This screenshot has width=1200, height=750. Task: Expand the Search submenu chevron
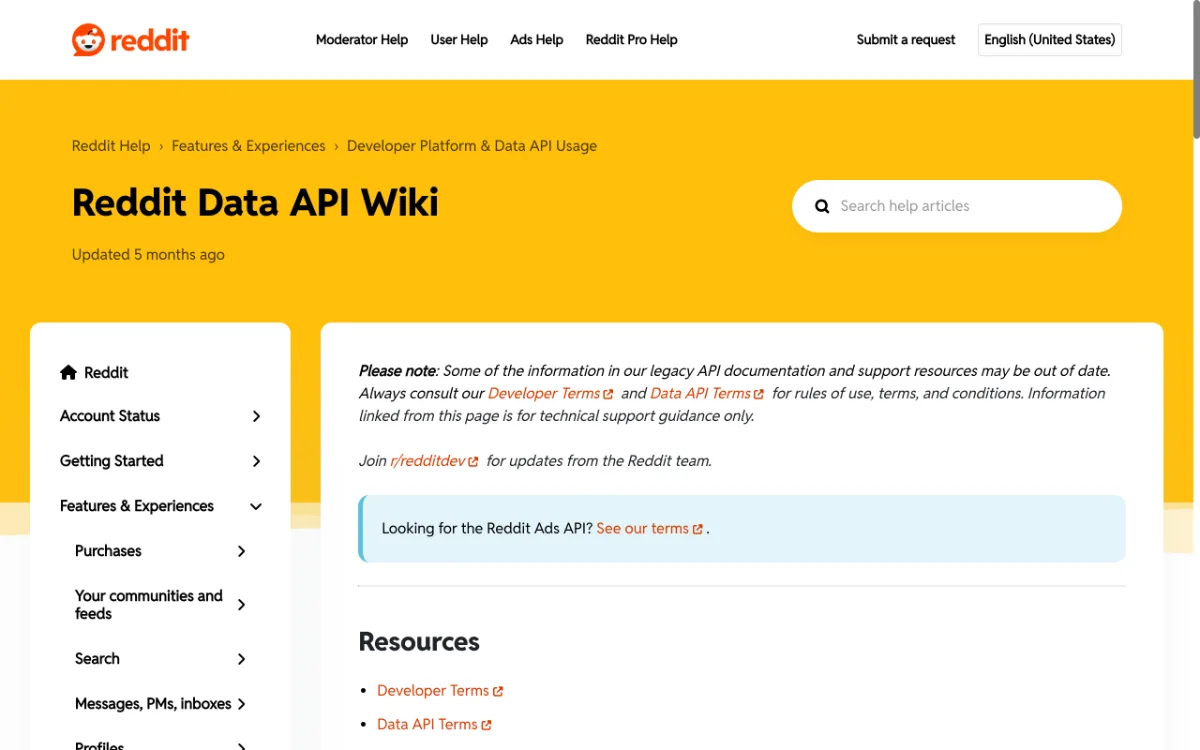click(241, 659)
